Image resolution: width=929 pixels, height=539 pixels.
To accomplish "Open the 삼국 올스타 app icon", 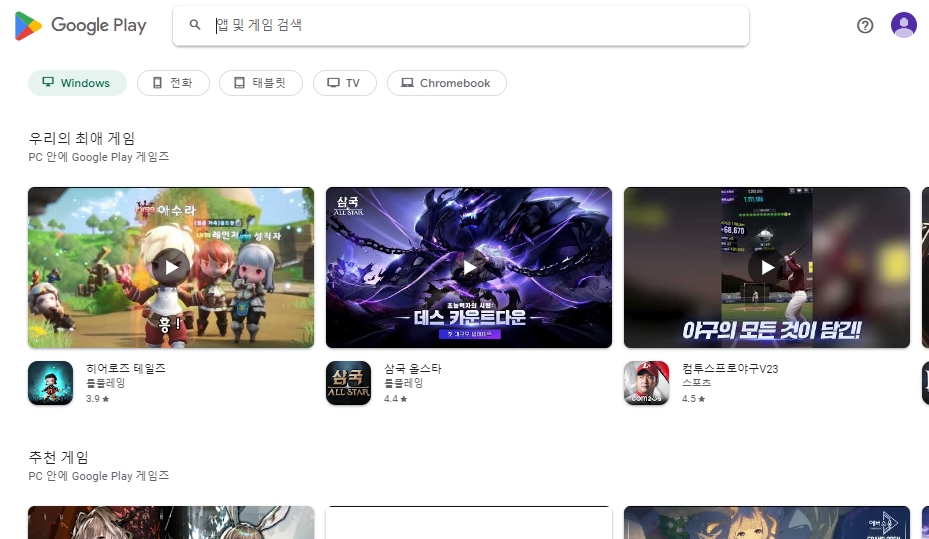I will tap(348, 383).
